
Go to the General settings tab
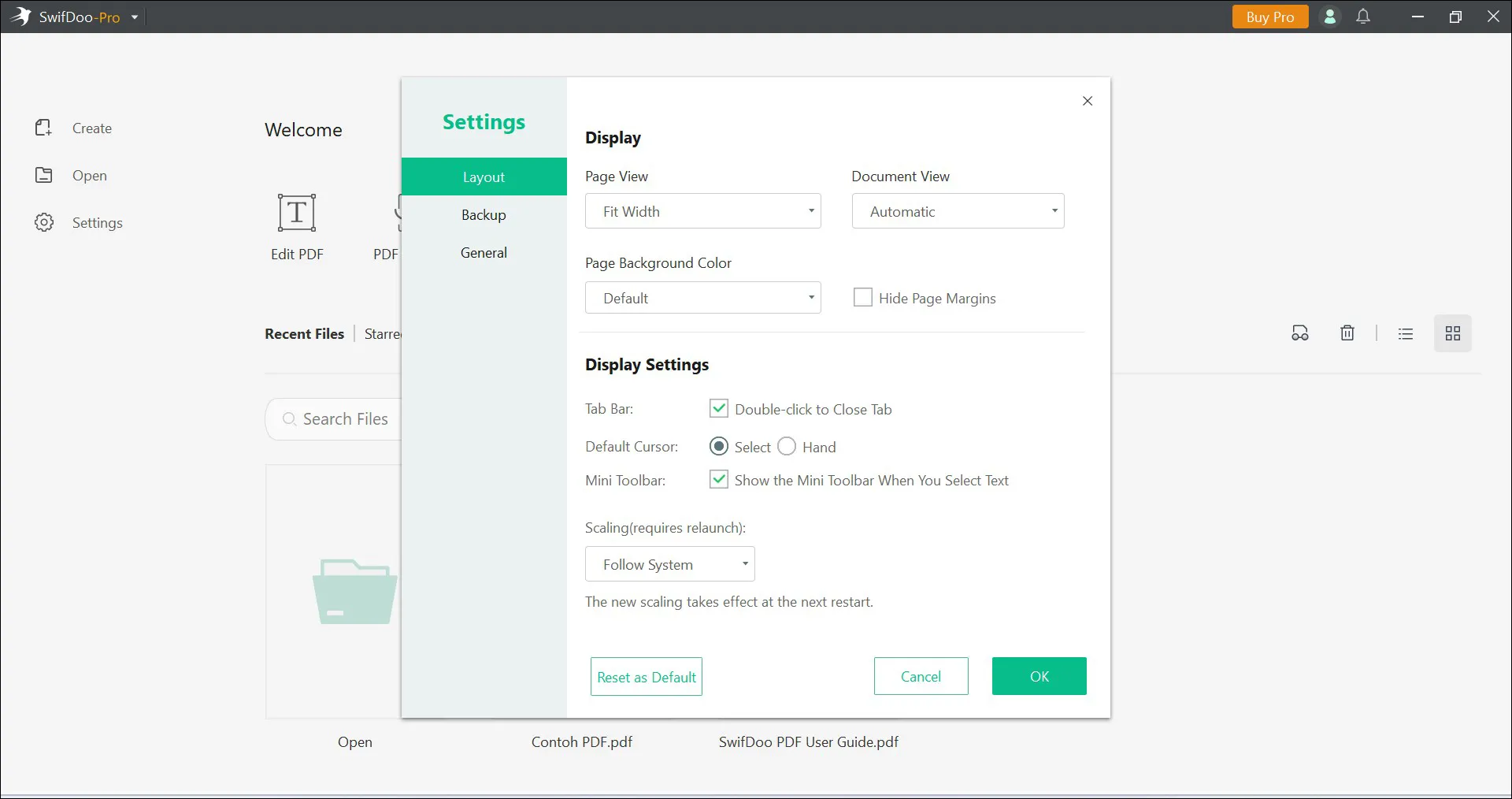point(484,253)
